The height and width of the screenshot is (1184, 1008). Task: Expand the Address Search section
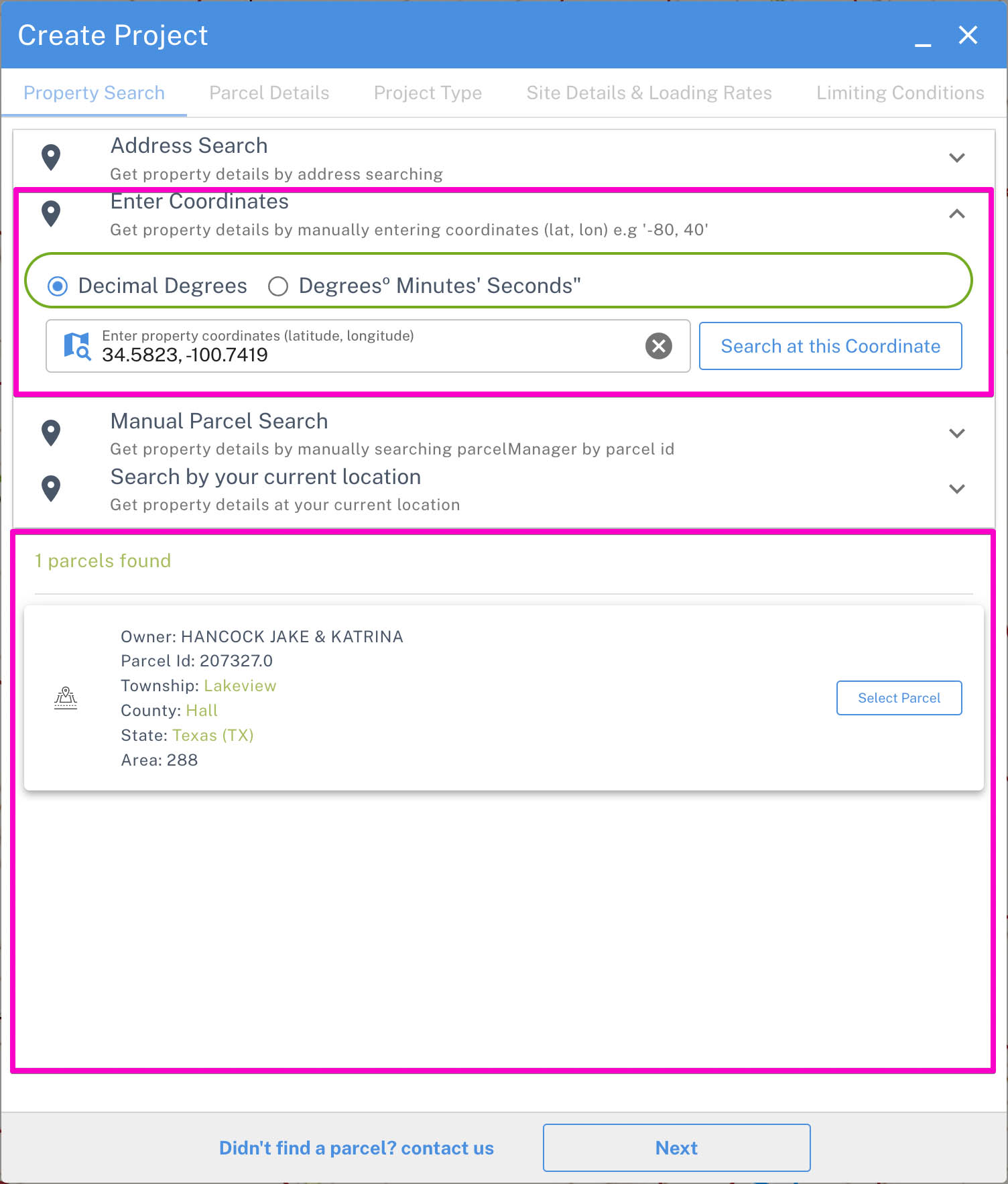(956, 158)
